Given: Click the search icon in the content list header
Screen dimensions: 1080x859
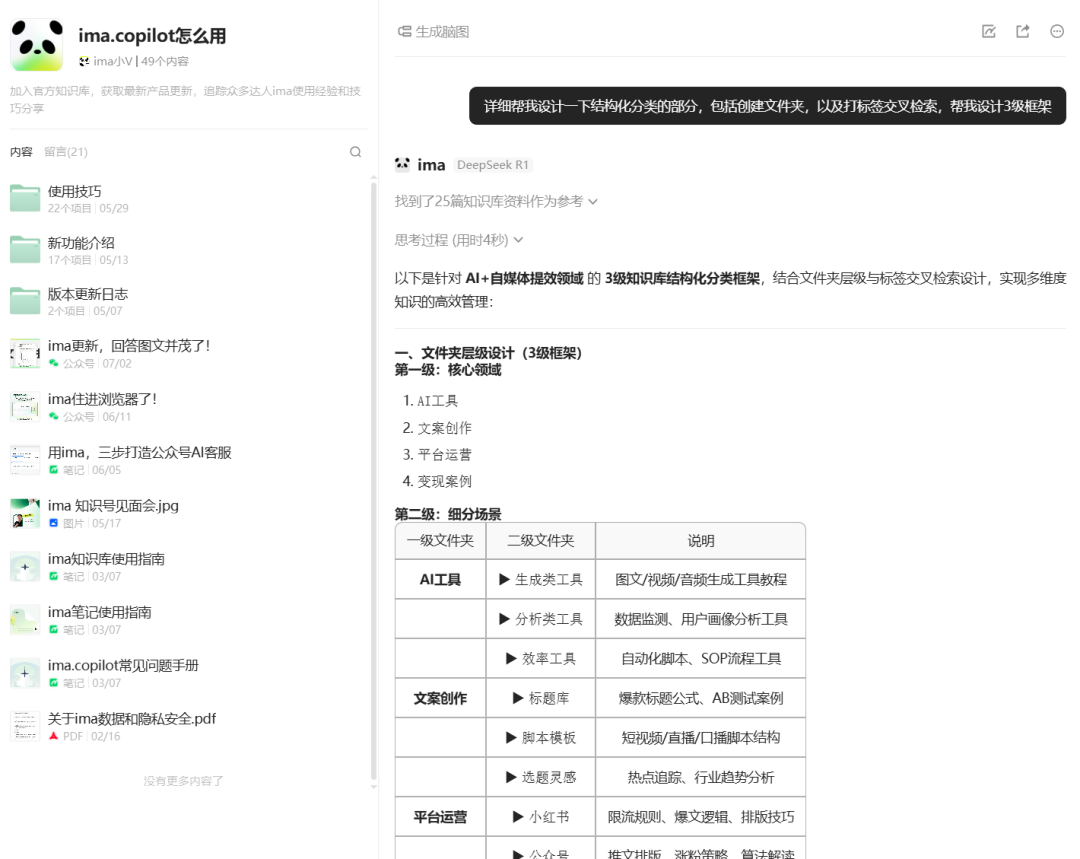Looking at the screenshot, I should click(x=355, y=152).
